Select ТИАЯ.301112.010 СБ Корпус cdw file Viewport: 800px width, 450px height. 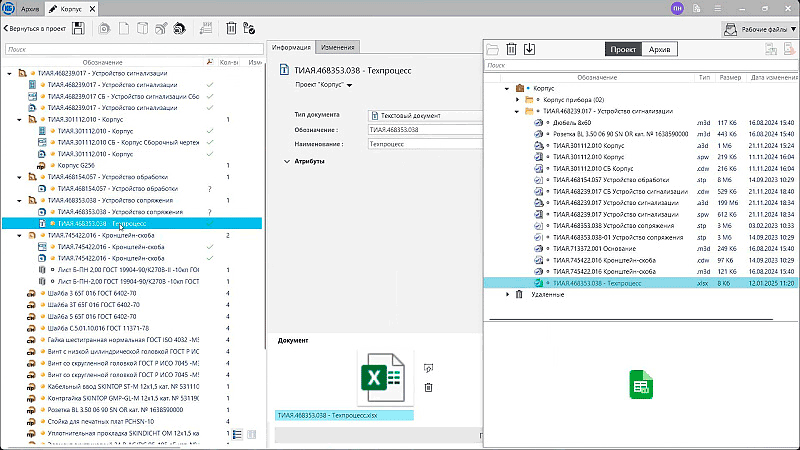[641, 169]
